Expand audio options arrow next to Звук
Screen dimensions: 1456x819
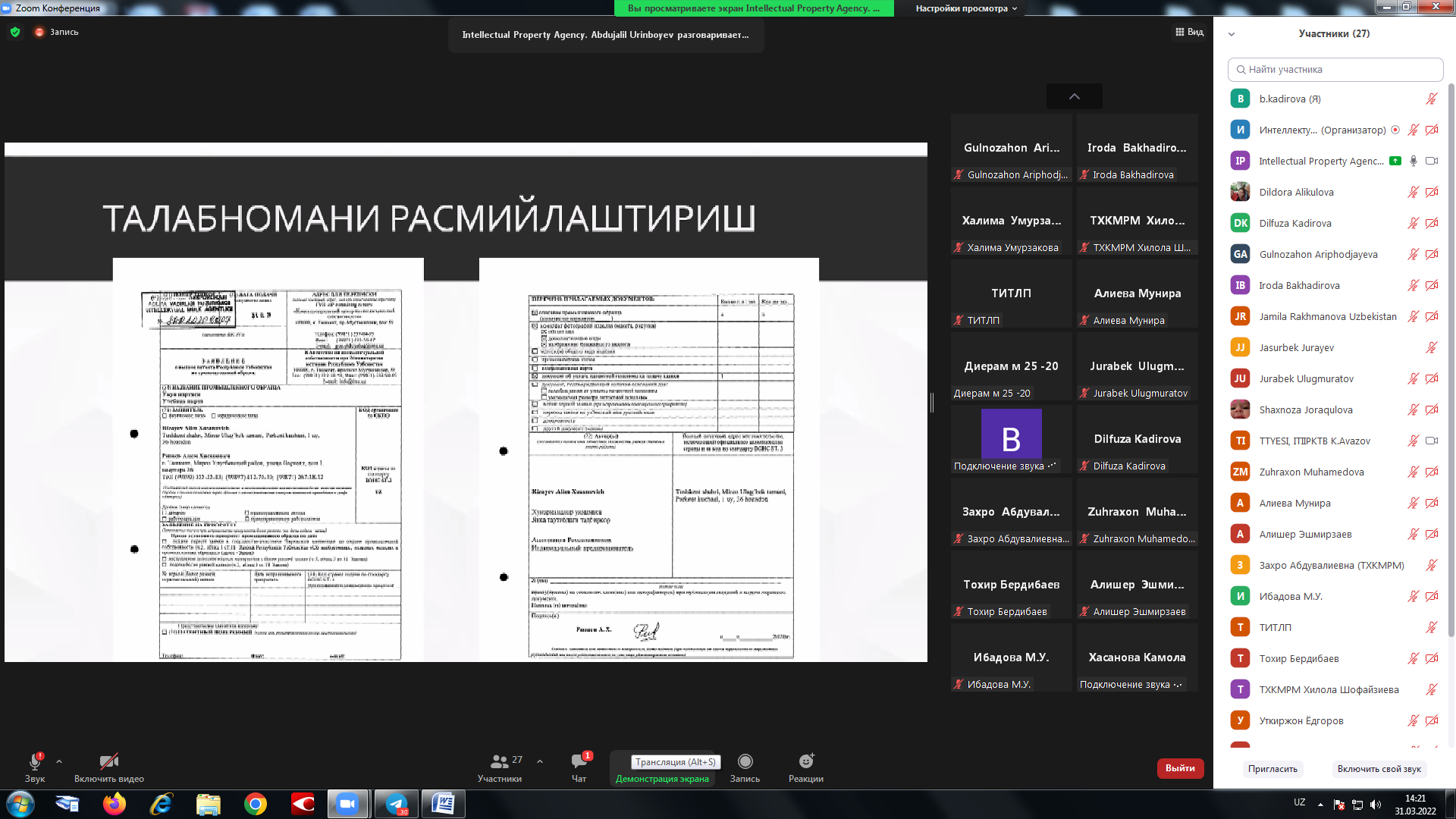tap(59, 761)
